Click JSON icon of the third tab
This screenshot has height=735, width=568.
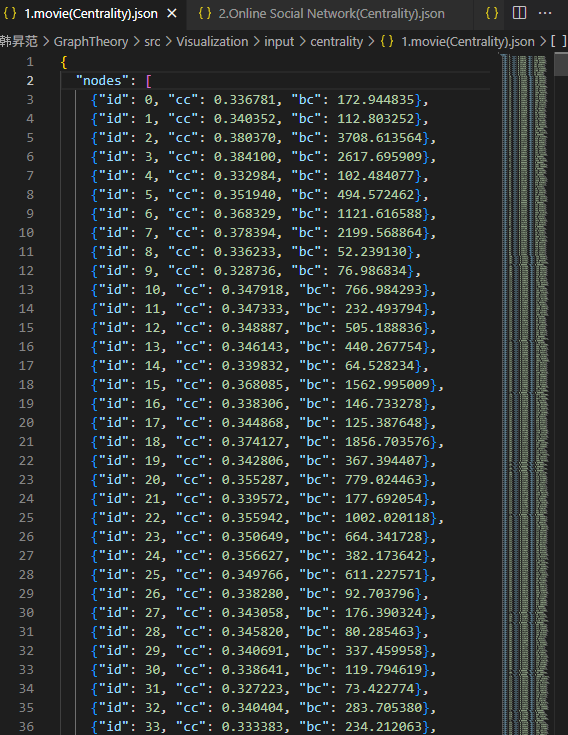point(492,13)
